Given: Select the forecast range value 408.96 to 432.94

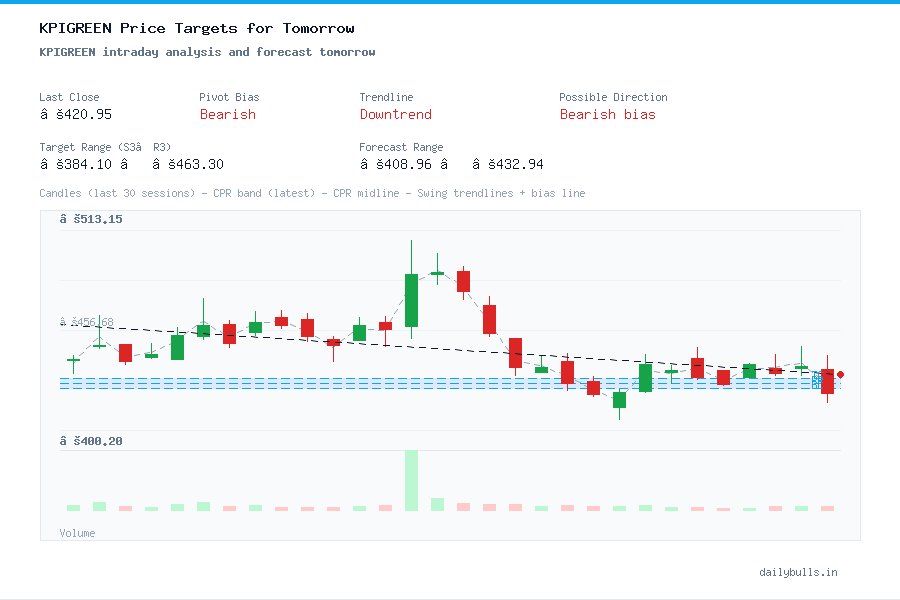Looking at the screenshot, I should point(451,164).
